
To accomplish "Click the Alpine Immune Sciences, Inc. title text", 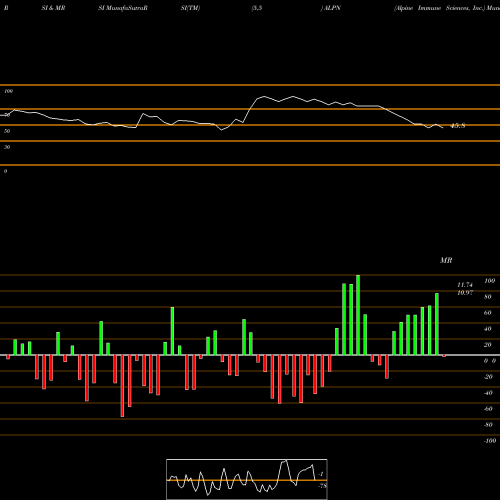I will point(439,8).
